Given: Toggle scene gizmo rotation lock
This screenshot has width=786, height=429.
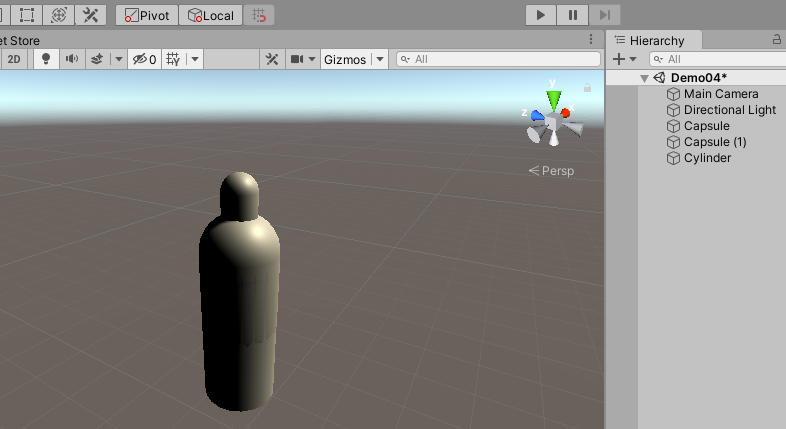Looking at the screenshot, I should [587, 88].
